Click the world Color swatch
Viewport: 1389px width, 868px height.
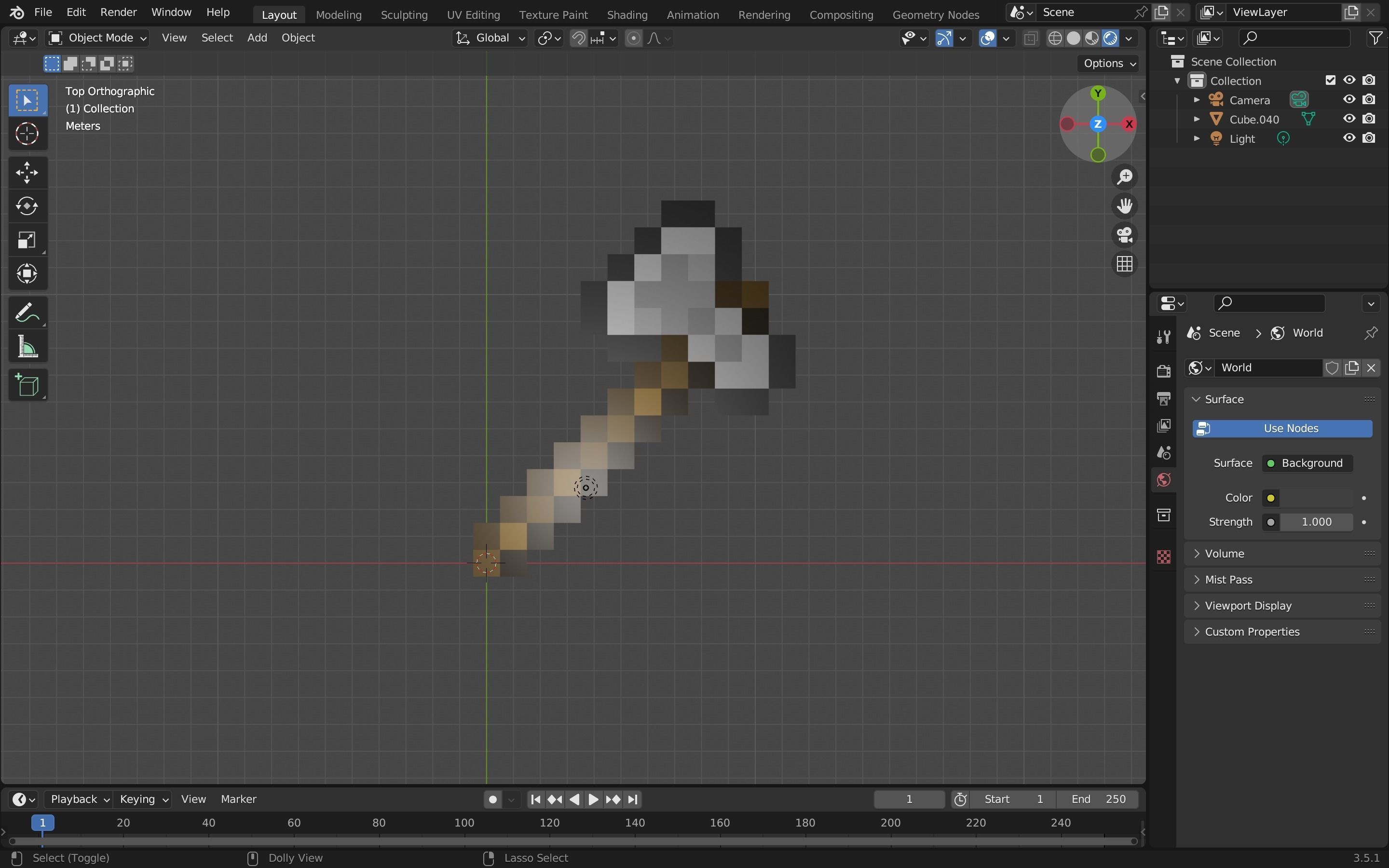pyautogui.click(x=1316, y=498)
